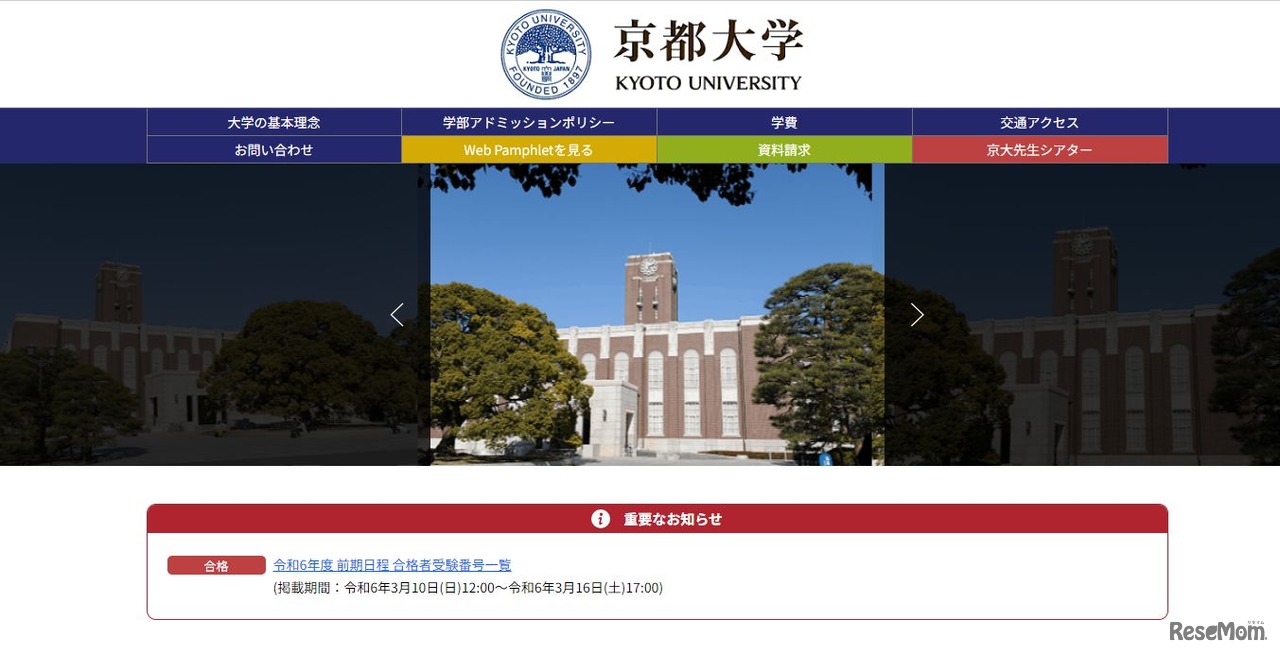Open 交通アクセス menu item

(1040, 122)
